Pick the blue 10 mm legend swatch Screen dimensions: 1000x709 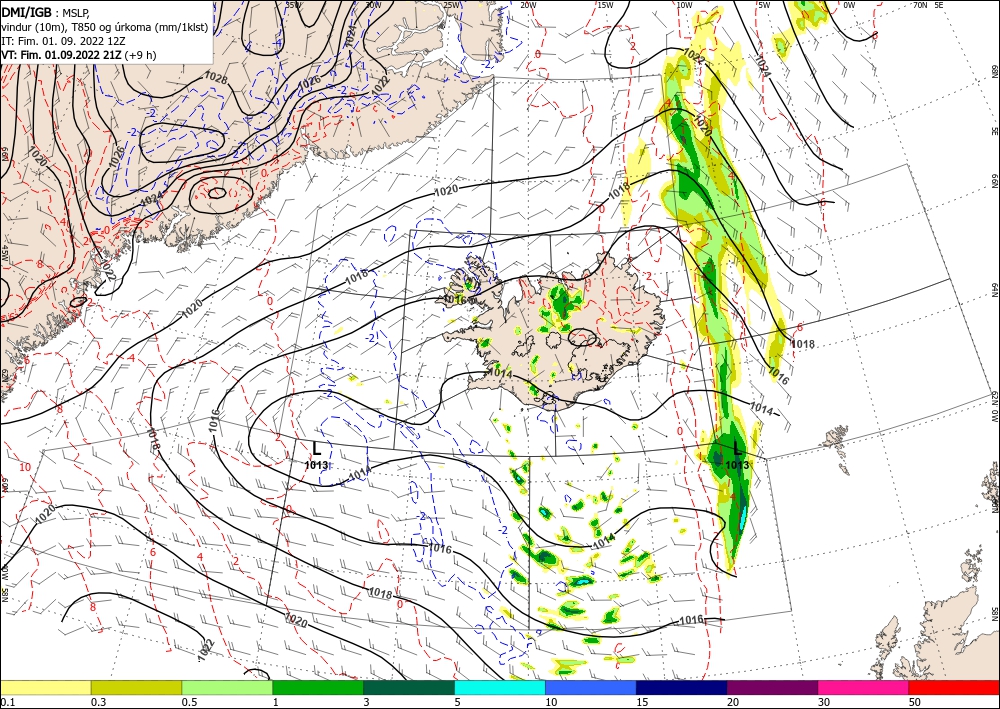coord(591,687)
